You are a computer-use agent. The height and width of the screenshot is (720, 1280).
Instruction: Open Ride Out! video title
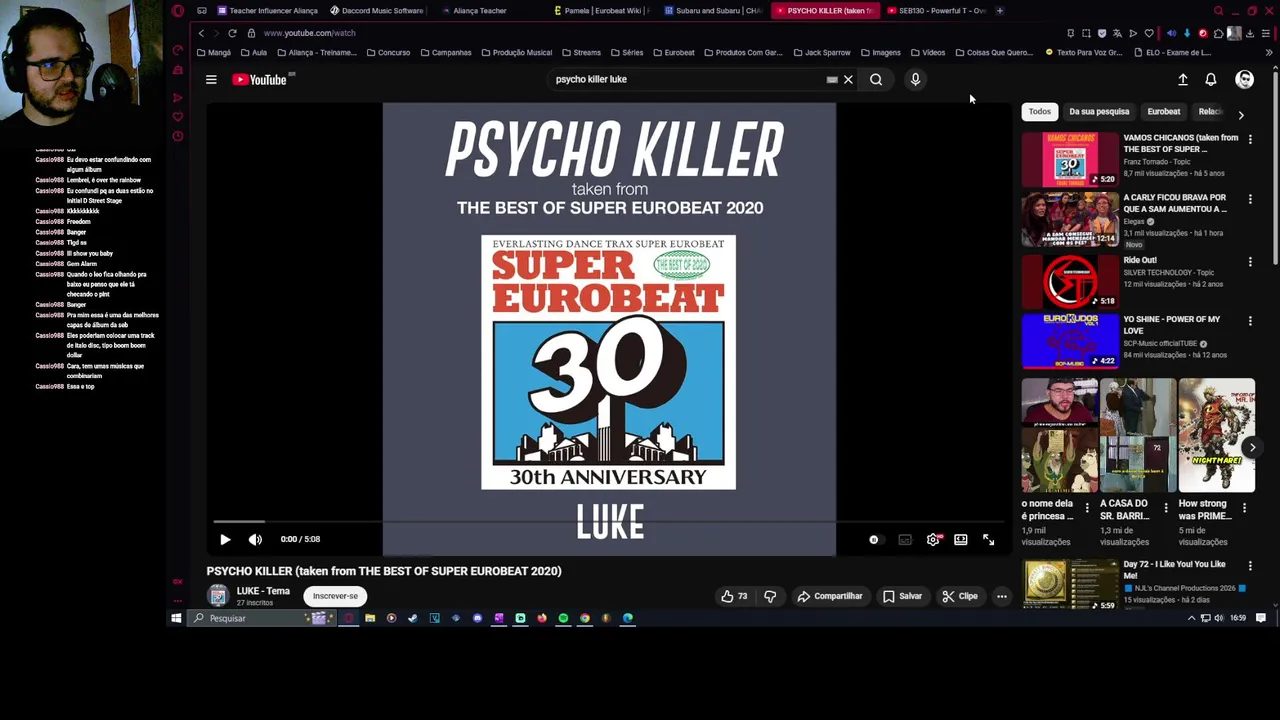coord(1140,260)
